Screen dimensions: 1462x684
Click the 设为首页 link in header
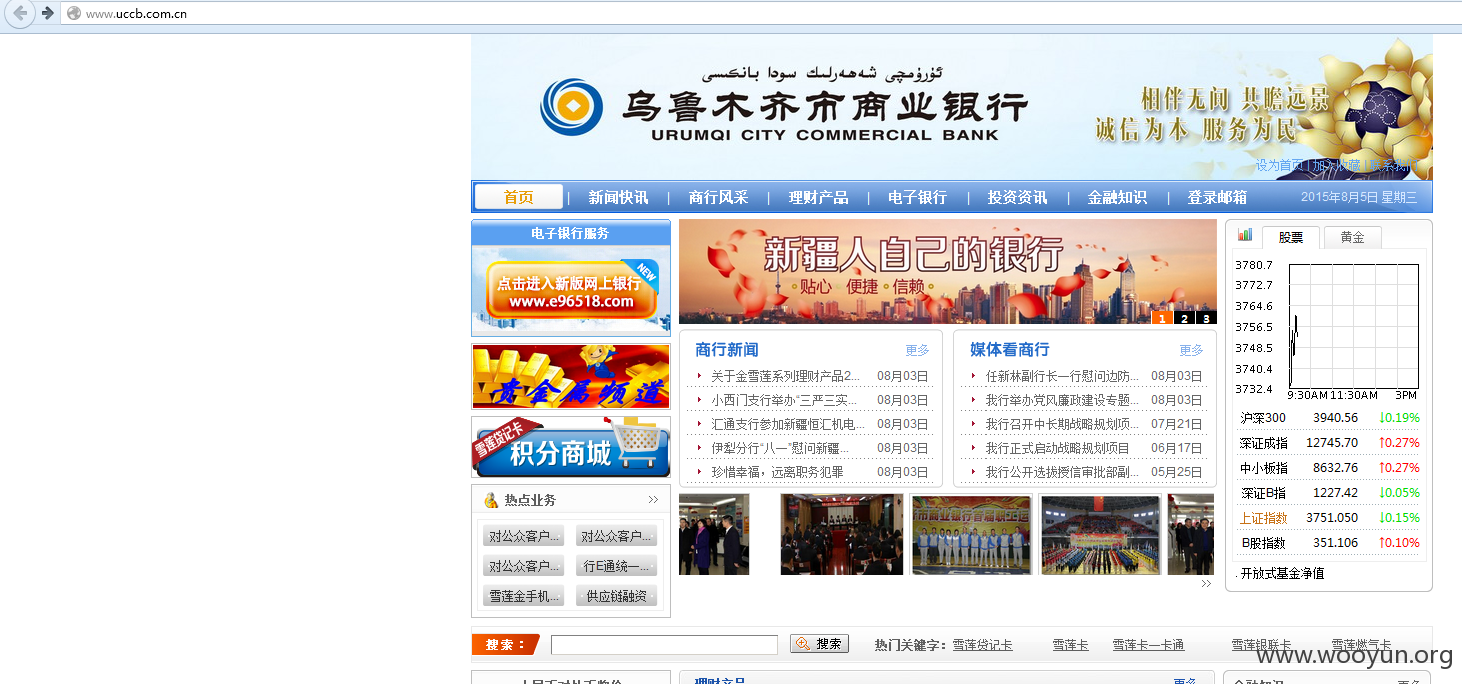pos(1280,165)
